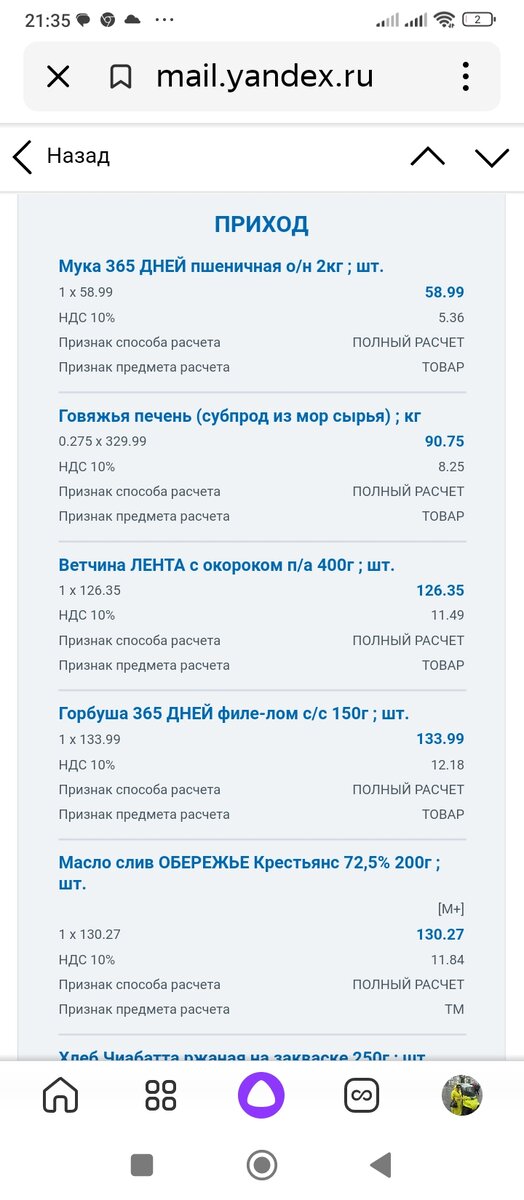Tap the bookmark icon in address bar

tap(121, 77)
